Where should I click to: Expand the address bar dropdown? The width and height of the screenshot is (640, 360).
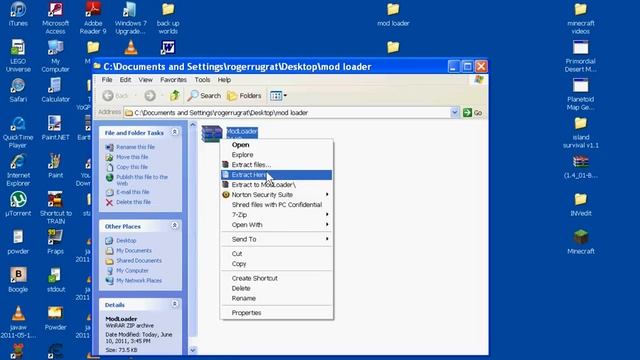click(x=454, y=112)
